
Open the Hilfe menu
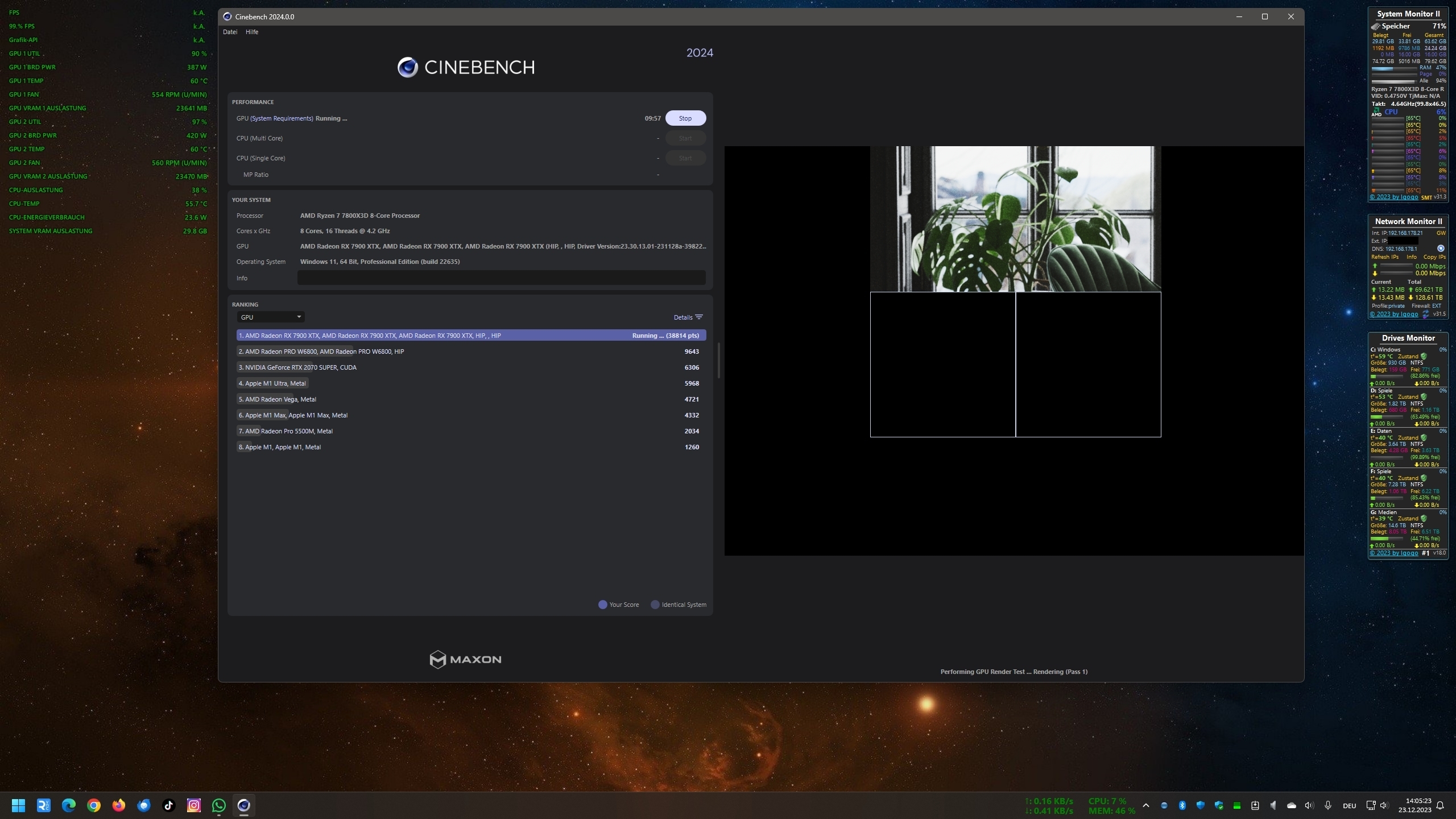(x=251, y=32)
